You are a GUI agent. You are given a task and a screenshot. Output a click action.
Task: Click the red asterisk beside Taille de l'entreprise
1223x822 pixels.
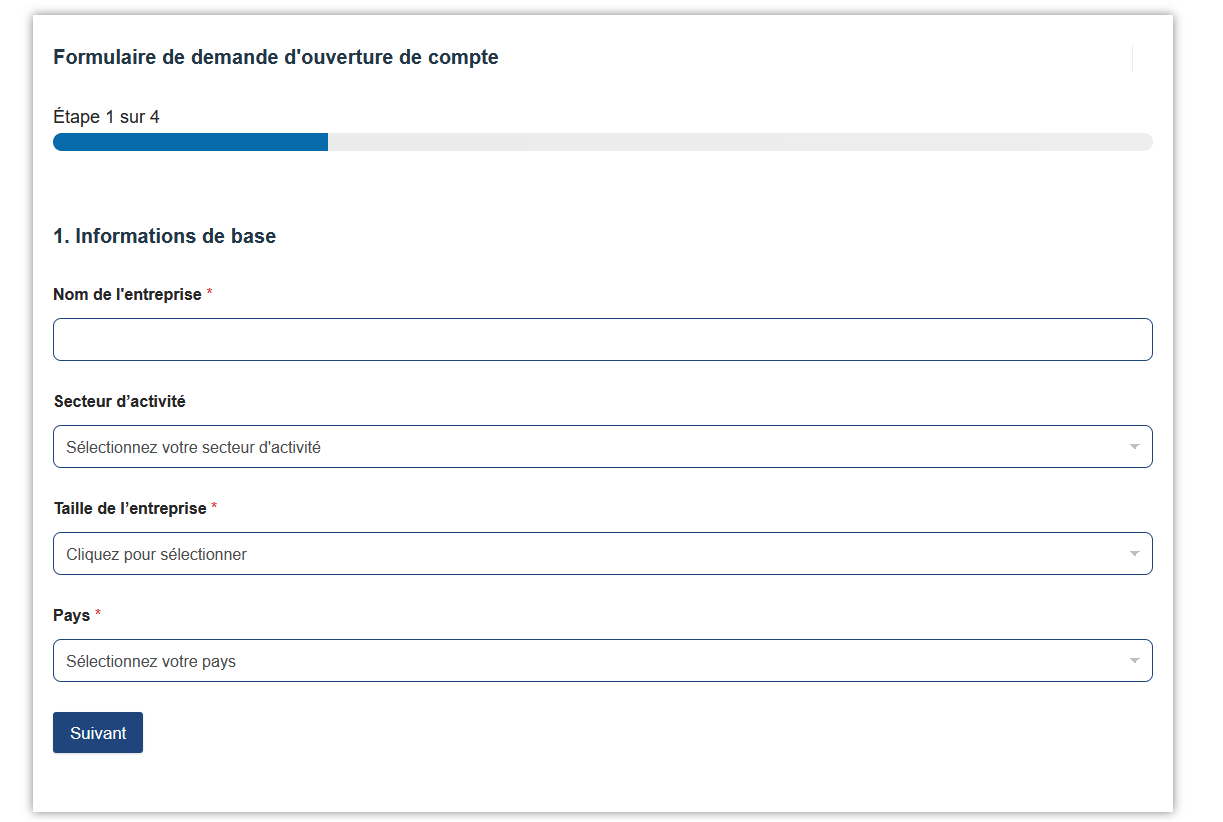pos(214,507)
